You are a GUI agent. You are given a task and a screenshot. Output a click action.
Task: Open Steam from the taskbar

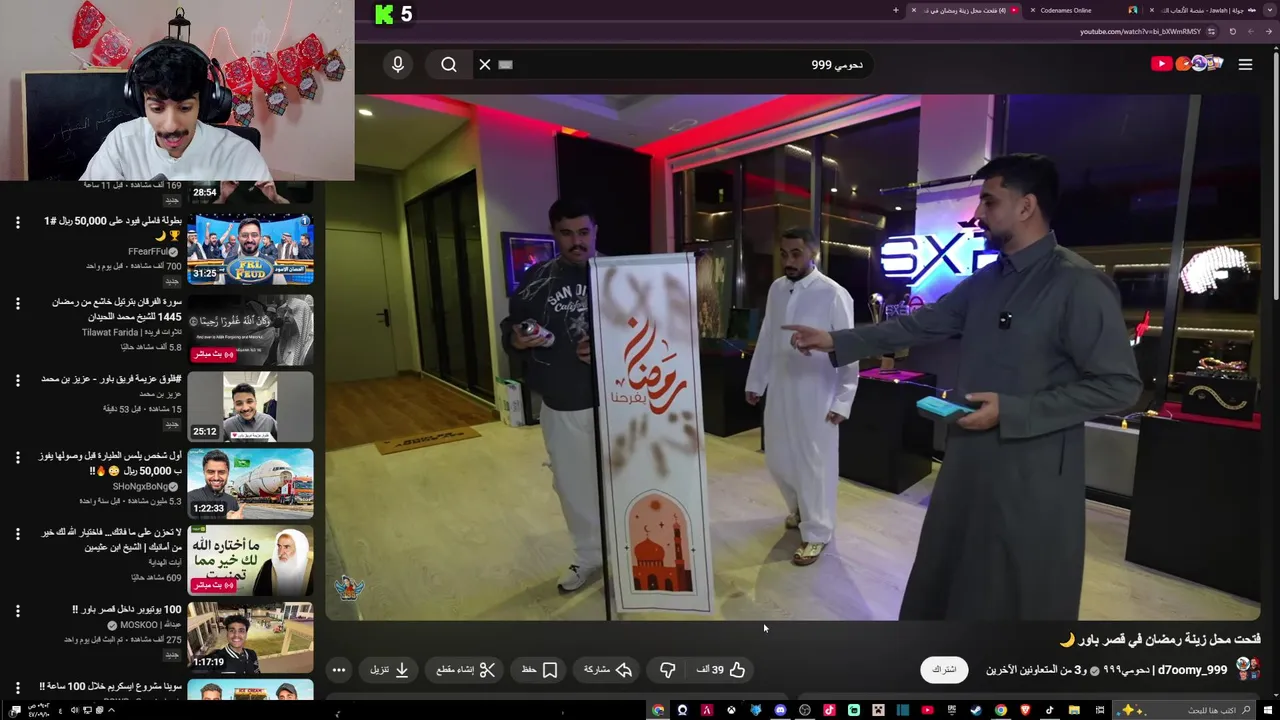pyautogui.click(x=975, y=710)
